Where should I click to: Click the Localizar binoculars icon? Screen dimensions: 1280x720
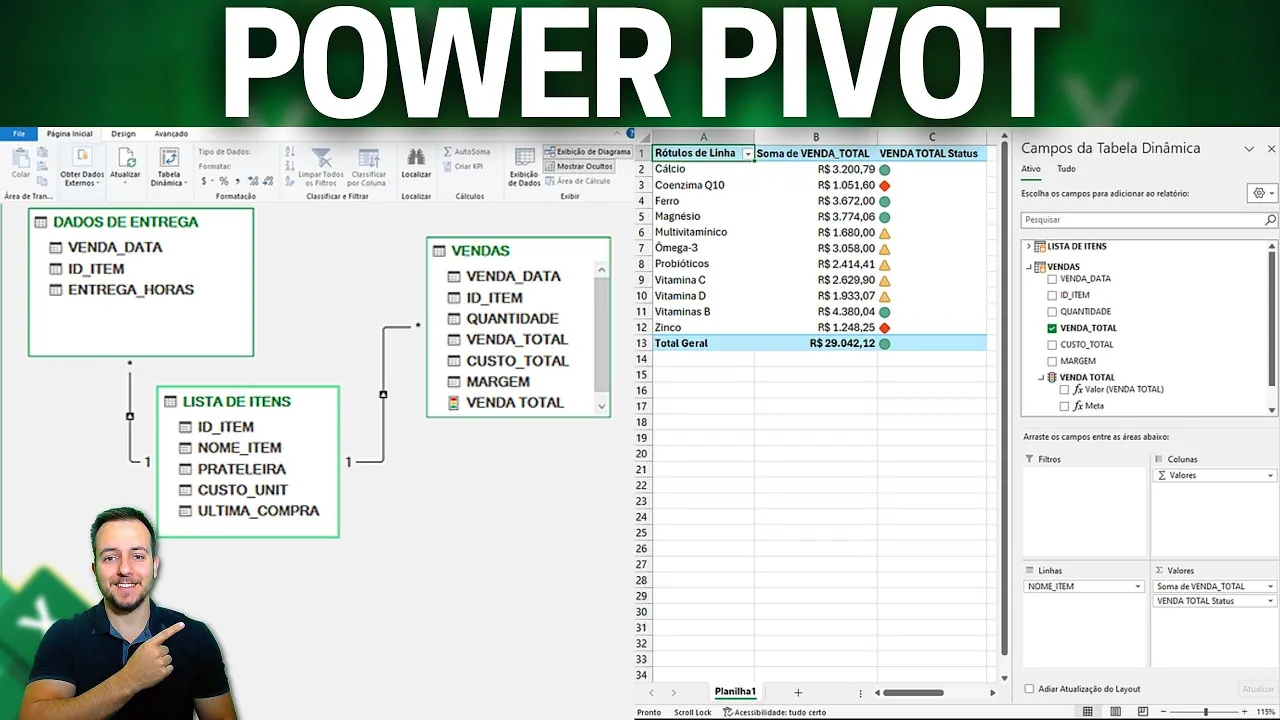416,158
